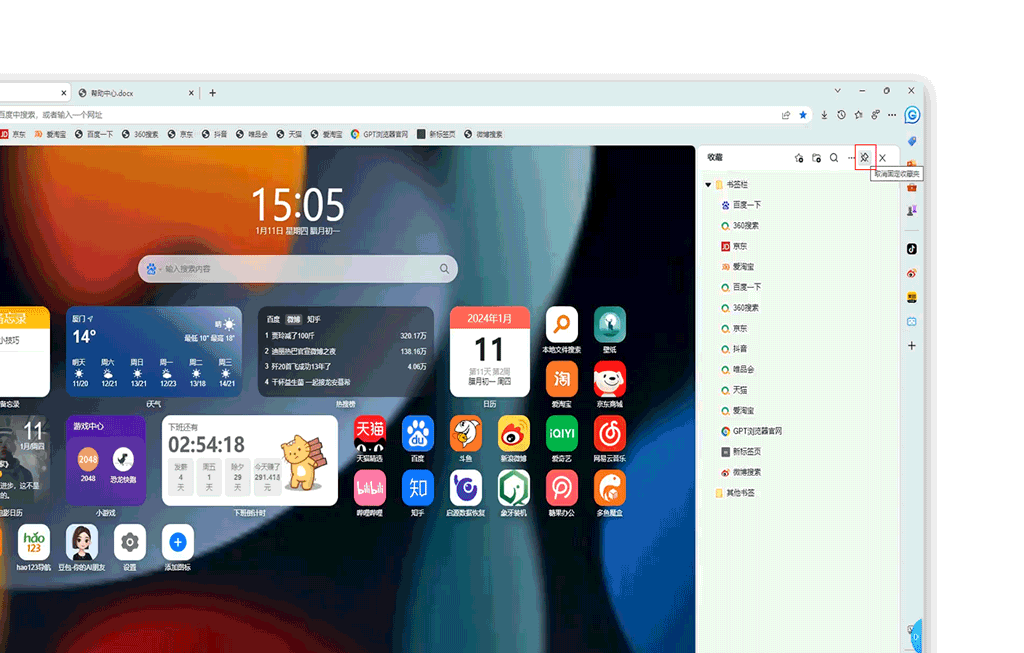Open GPT浏览器官网 on the bookmarks bar
The image size is (1024, 653).
379,135
